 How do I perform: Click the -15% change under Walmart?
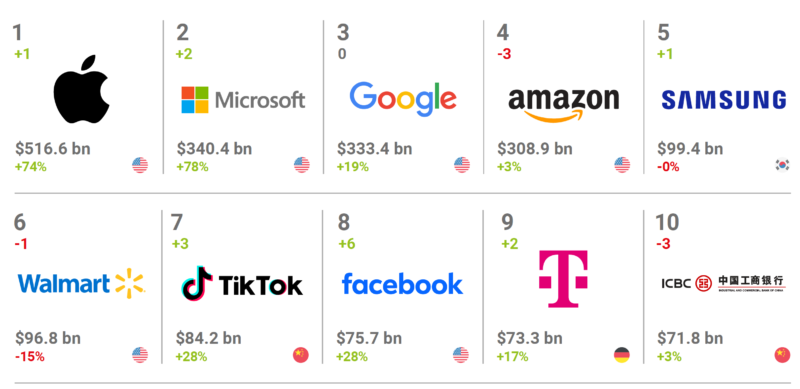[30, 356]
